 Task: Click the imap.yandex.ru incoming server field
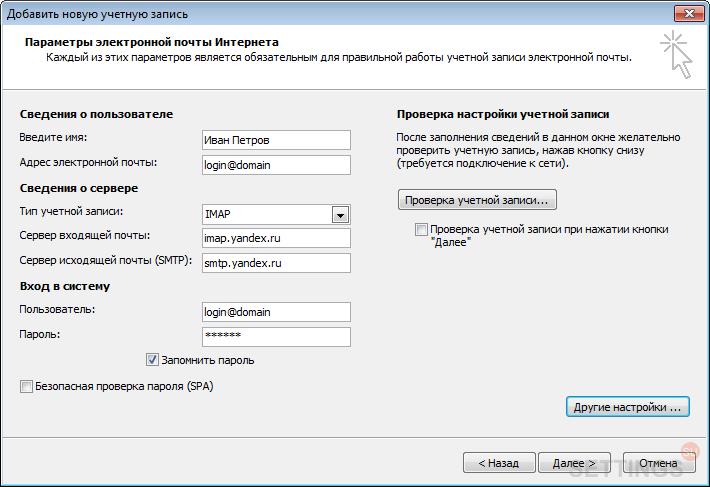click(x=276, y=238)
